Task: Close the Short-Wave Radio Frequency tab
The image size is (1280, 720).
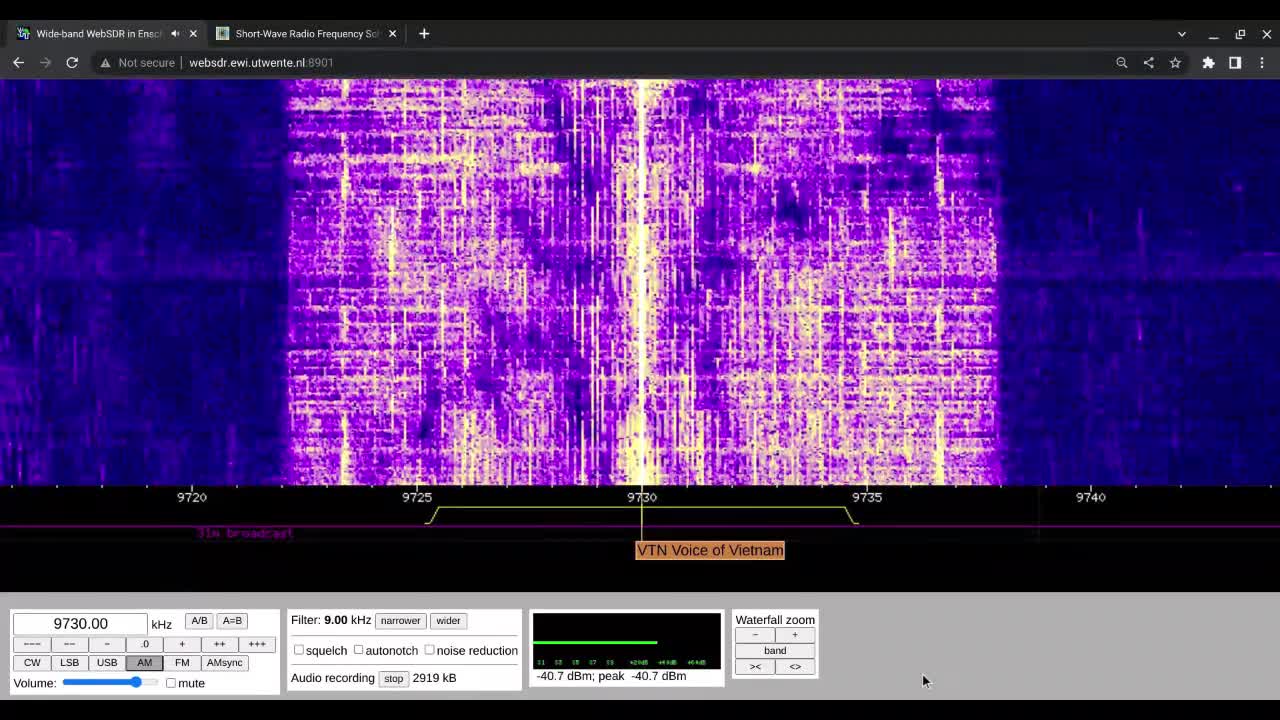Action: [392, 33]
